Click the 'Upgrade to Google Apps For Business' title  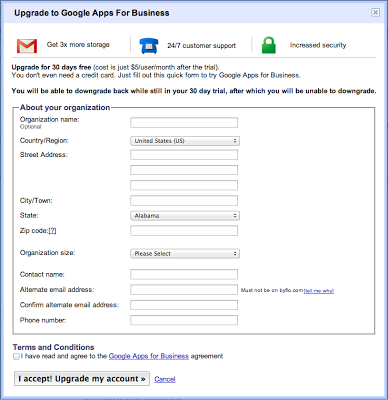[92, 13]
